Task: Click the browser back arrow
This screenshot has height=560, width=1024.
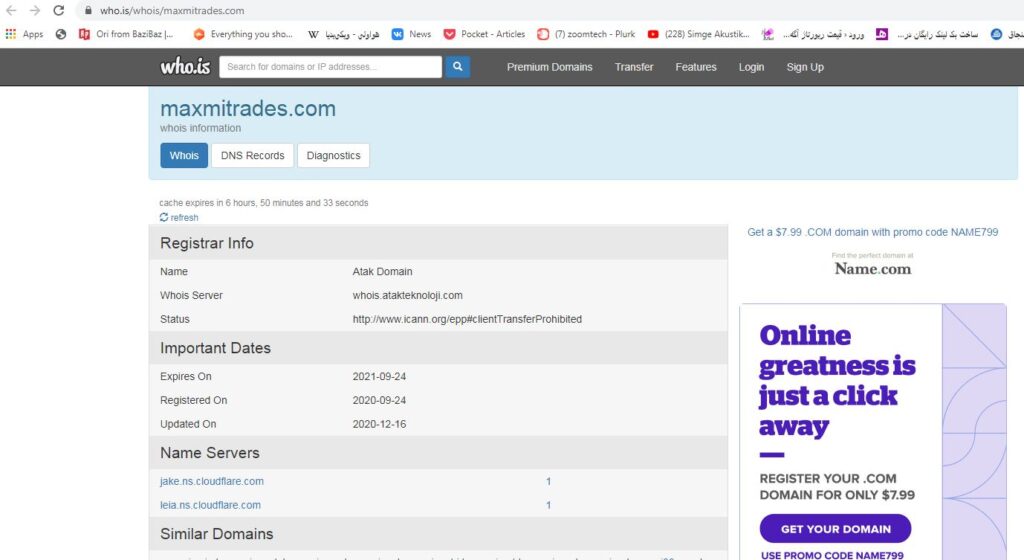Action: tap(11, 11)
